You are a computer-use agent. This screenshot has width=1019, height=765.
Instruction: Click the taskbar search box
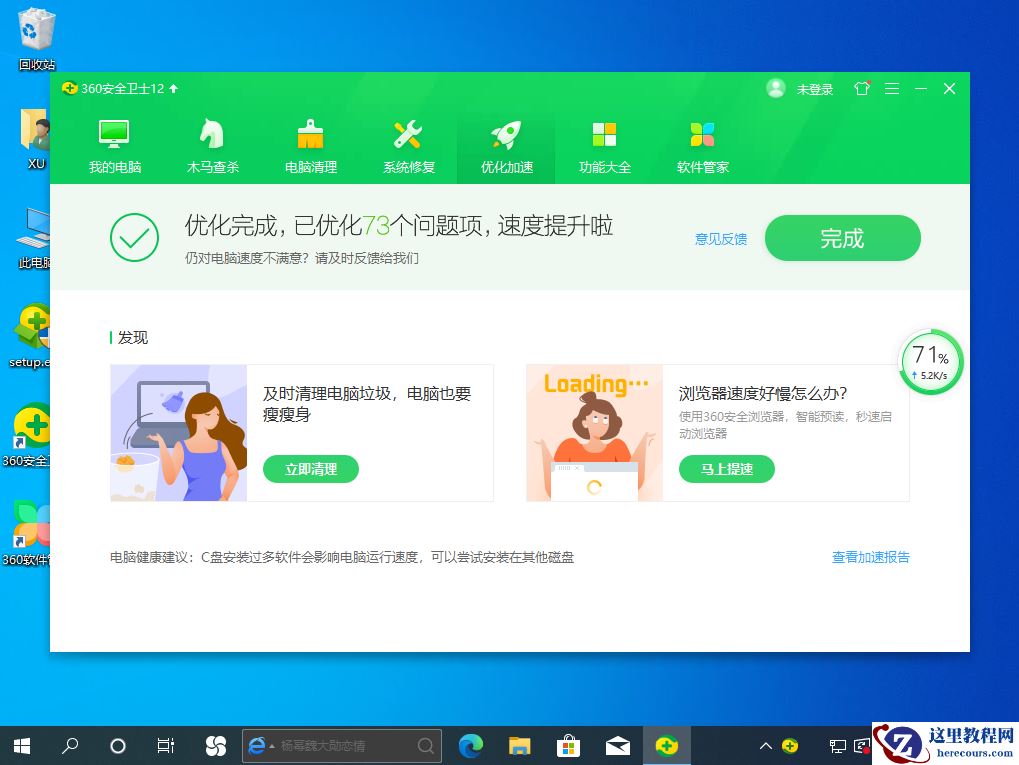[x=340, y=745]
